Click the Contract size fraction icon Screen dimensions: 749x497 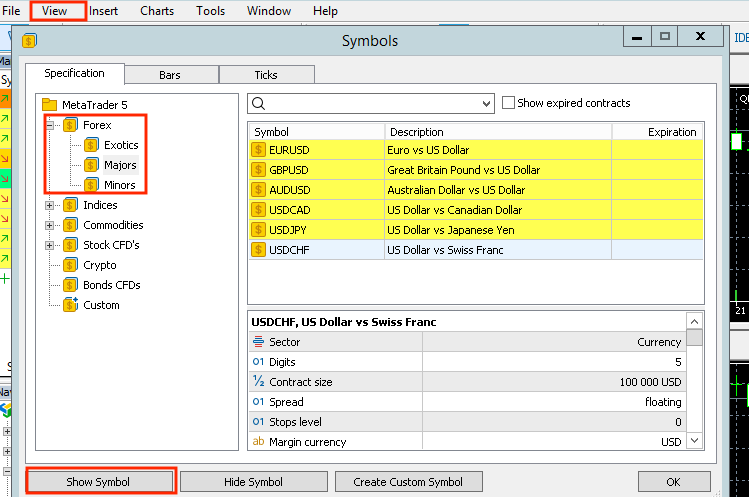(258, 381)
